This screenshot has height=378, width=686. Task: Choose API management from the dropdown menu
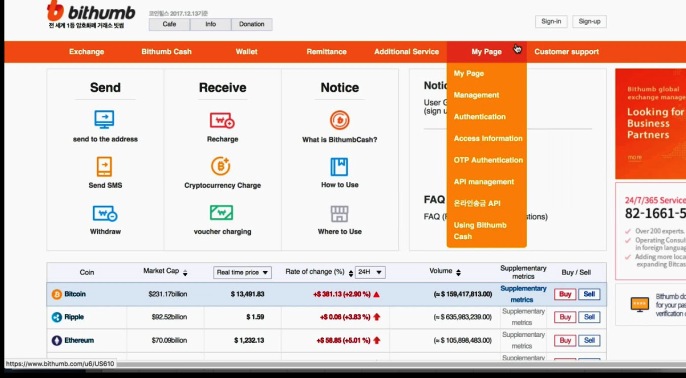(x=483, y=182)
